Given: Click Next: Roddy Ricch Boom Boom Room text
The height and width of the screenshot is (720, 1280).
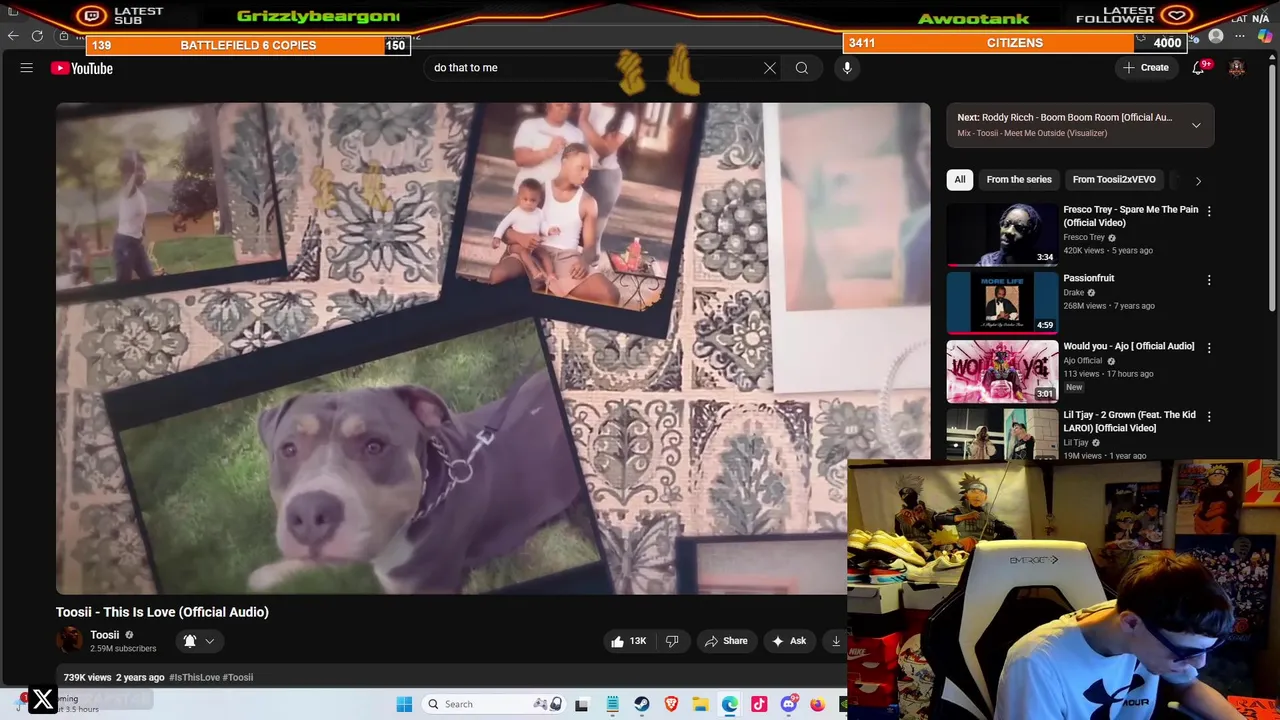Looking at the screenshot, I should (x=1065, y=117).
